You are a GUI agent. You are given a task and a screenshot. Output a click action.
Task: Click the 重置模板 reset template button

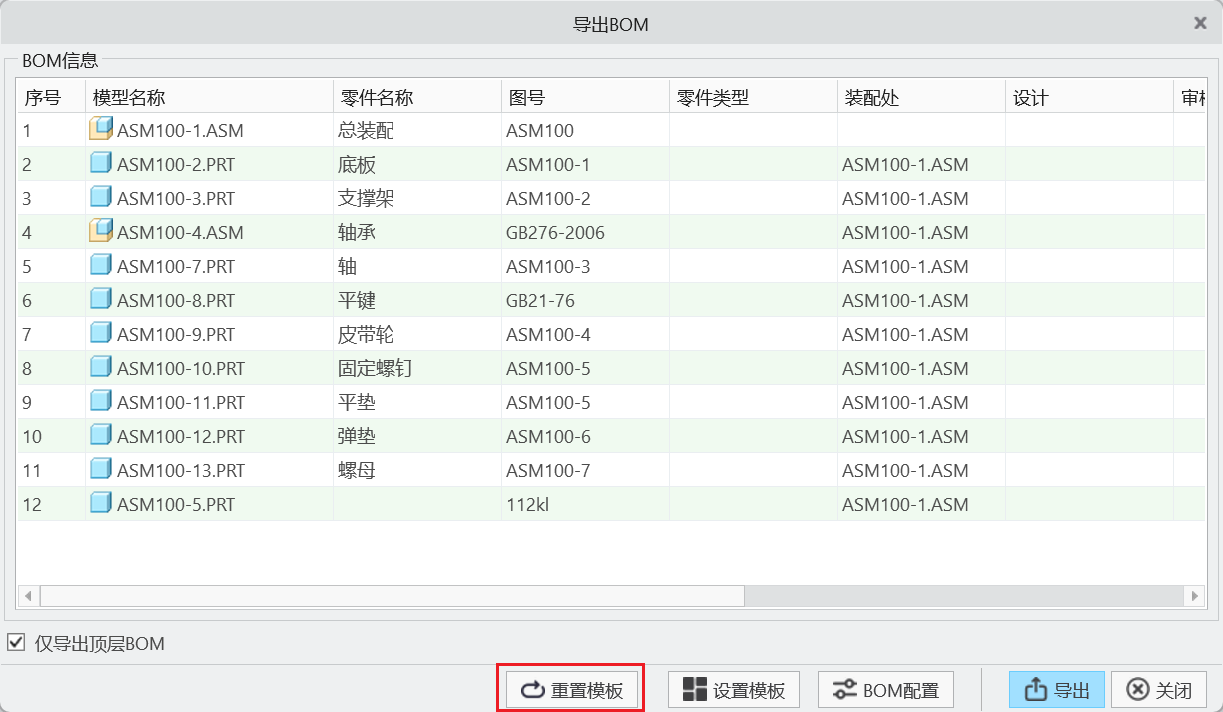(x=571, y=690)
